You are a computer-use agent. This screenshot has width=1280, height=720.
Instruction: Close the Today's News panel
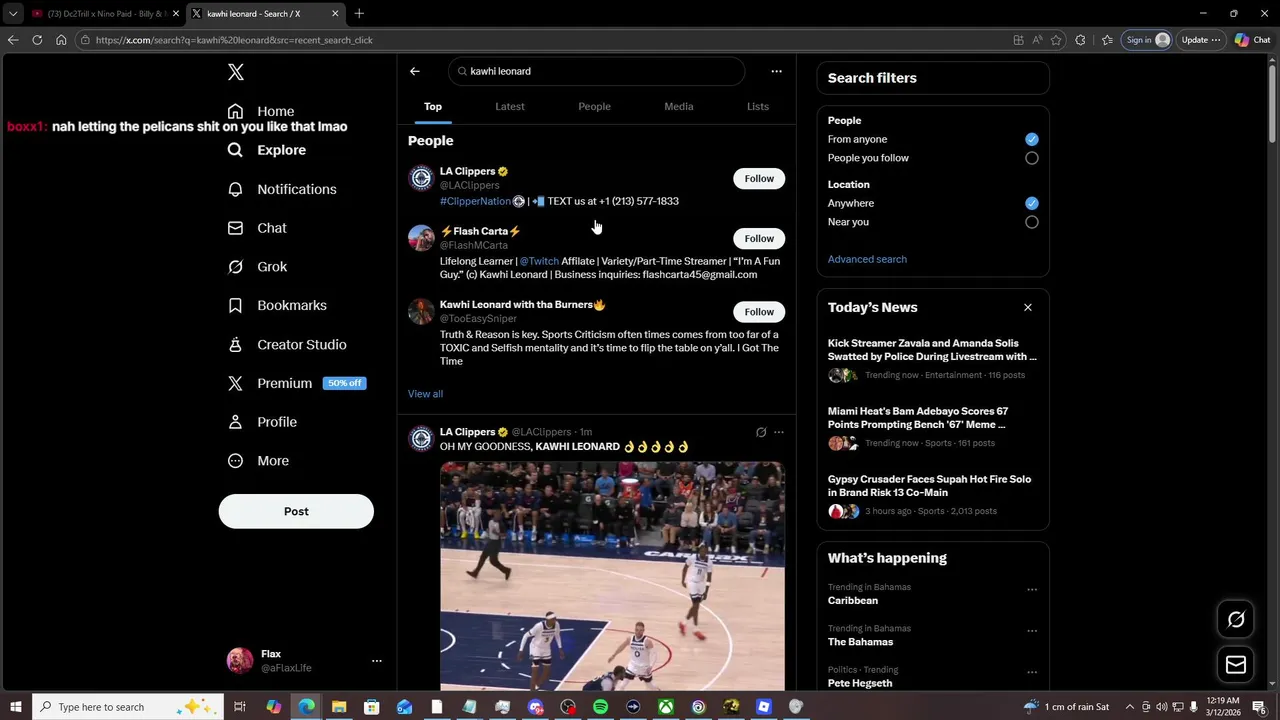click(1027, 307)
